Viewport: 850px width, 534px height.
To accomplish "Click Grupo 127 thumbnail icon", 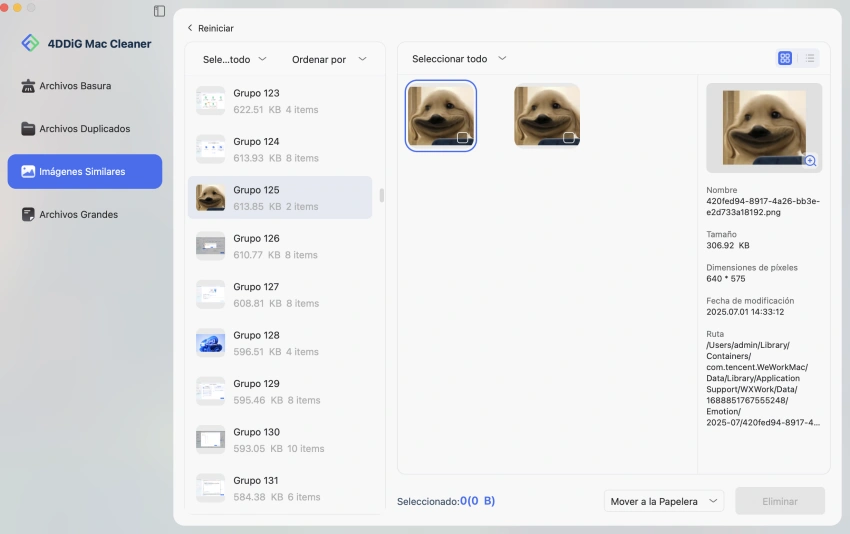I will click(x=210, y=294).
